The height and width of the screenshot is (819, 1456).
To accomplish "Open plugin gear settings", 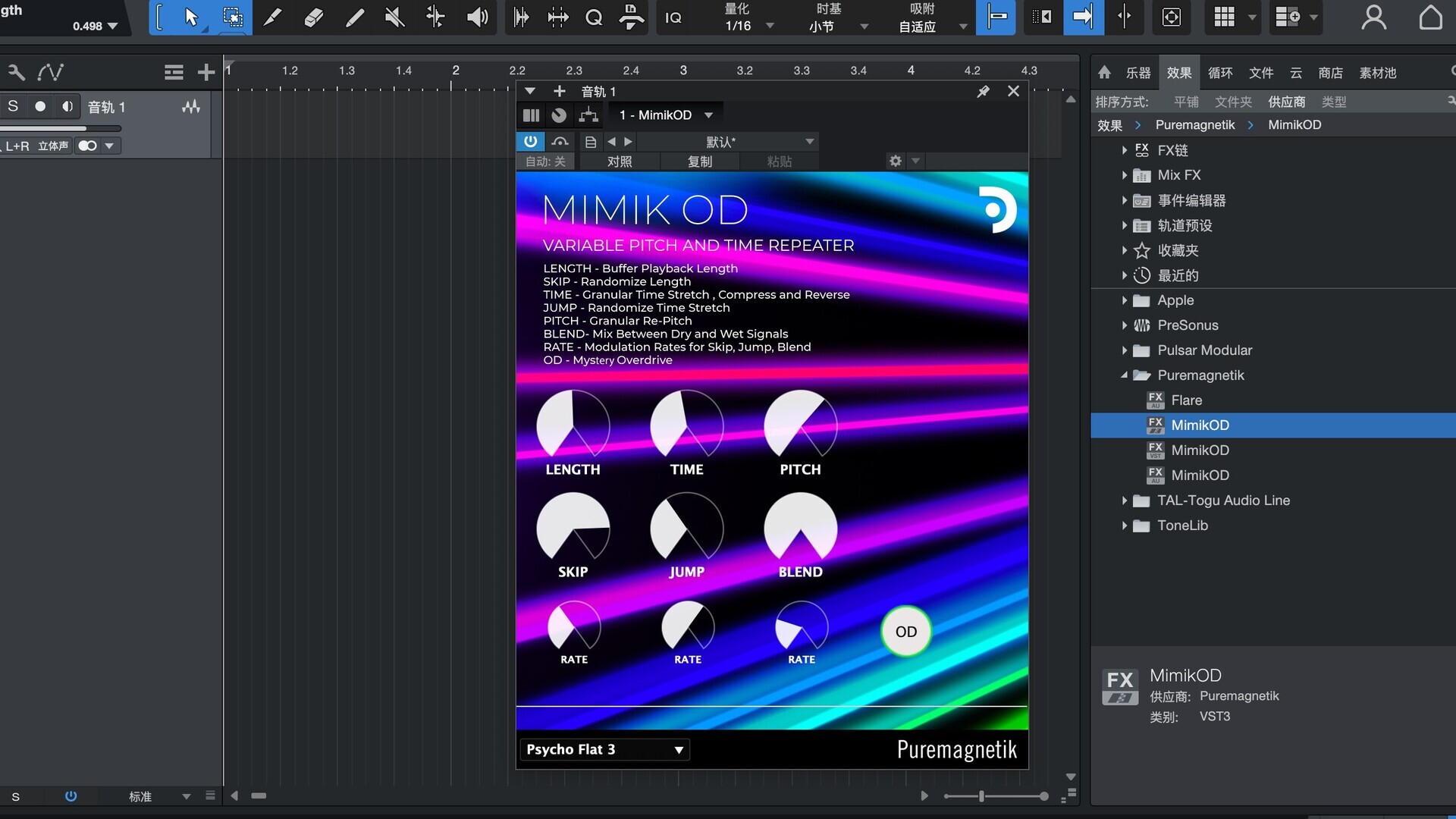I will (896, 161).
